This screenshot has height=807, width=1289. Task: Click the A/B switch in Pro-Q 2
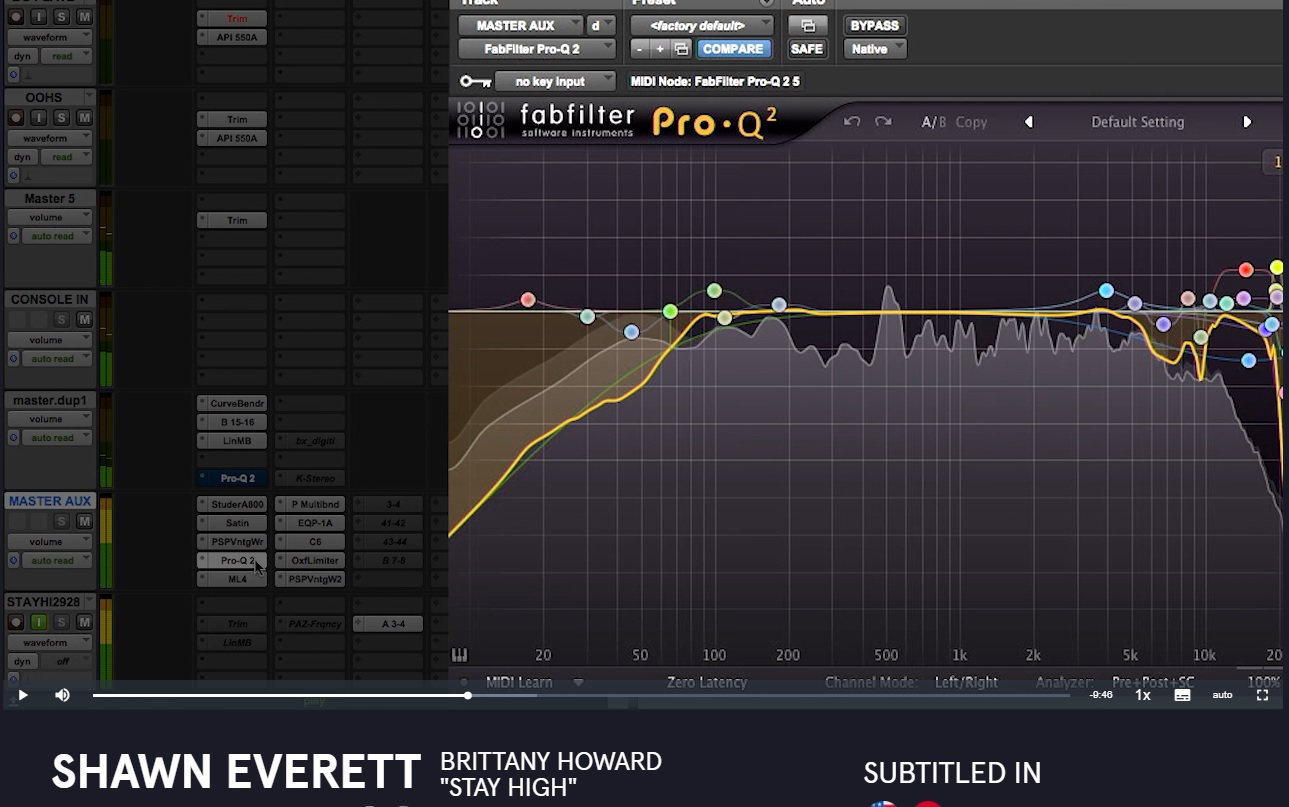pos(933,122)
